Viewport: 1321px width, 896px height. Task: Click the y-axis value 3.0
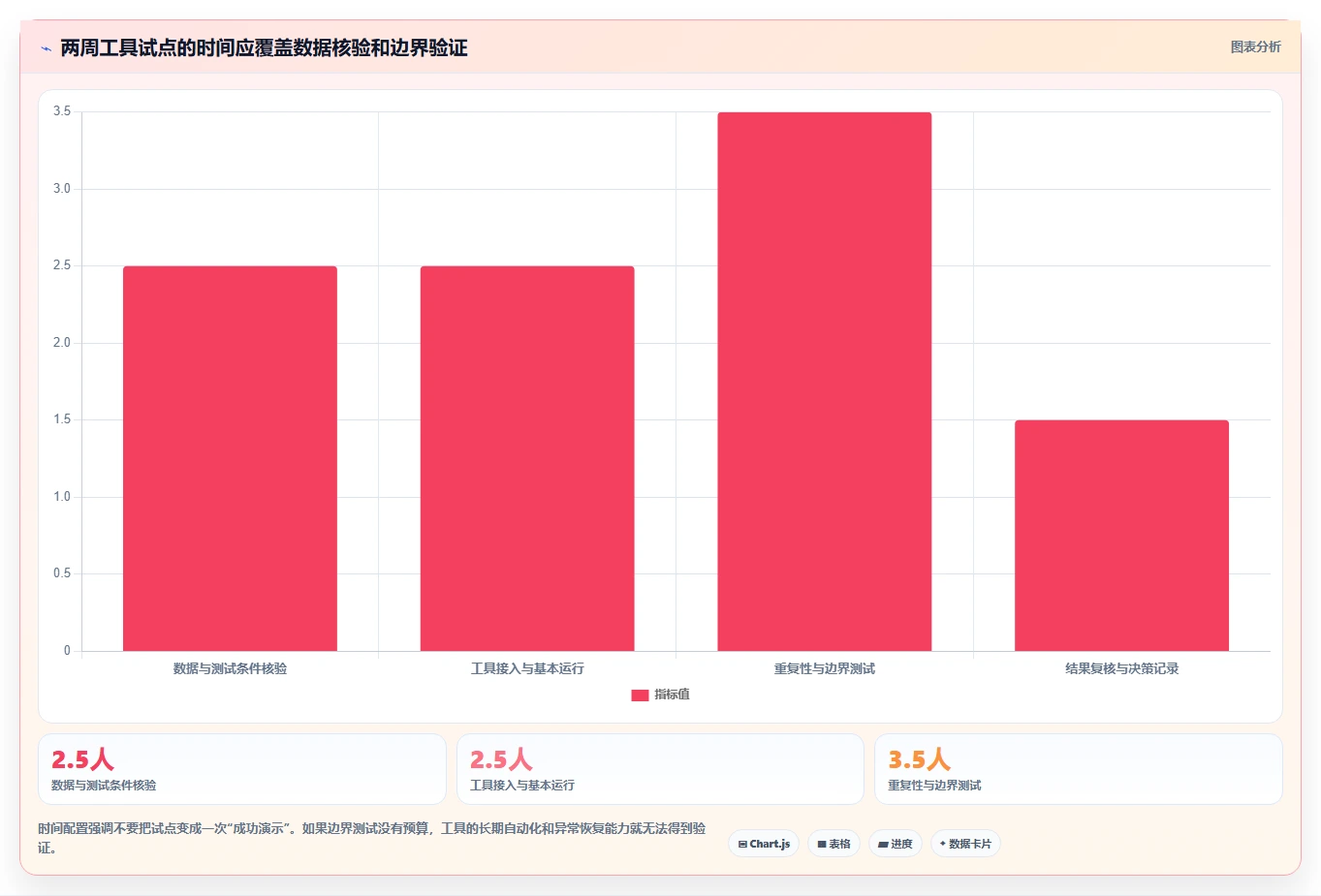(x=62, y=189)
